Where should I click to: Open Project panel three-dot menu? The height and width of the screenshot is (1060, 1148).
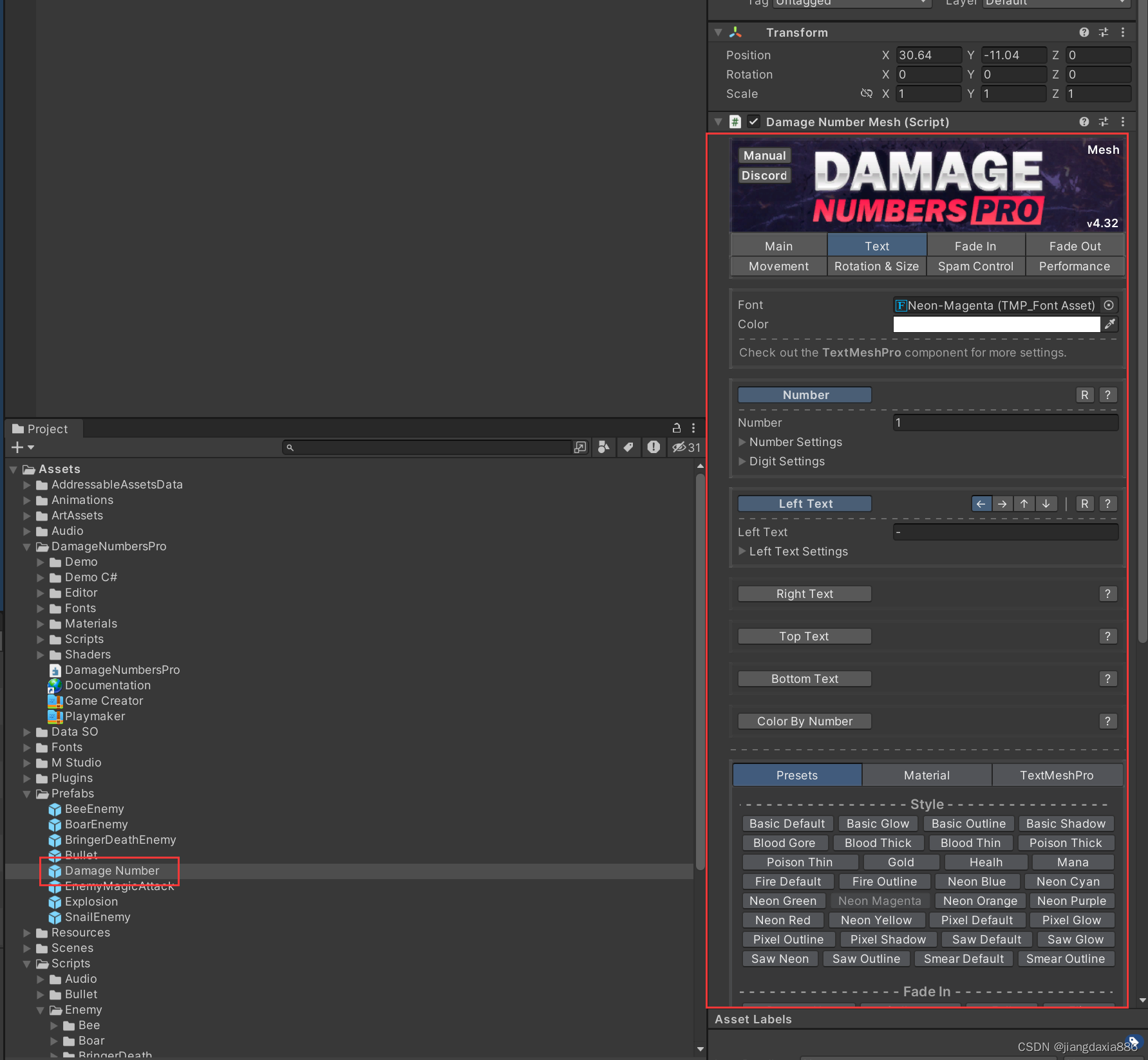693,428
